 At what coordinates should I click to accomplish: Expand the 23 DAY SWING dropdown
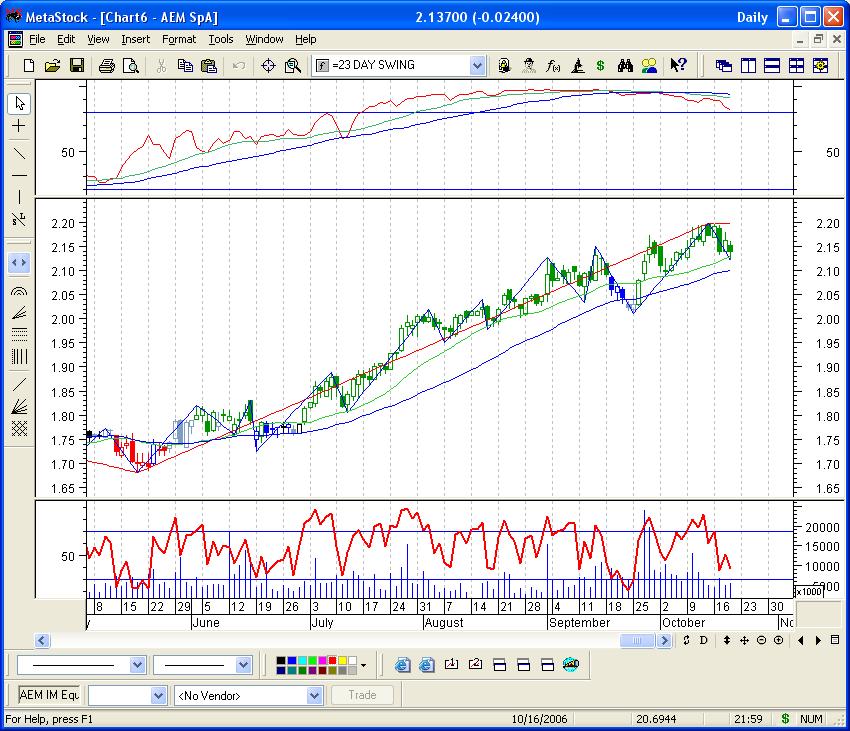477,66
